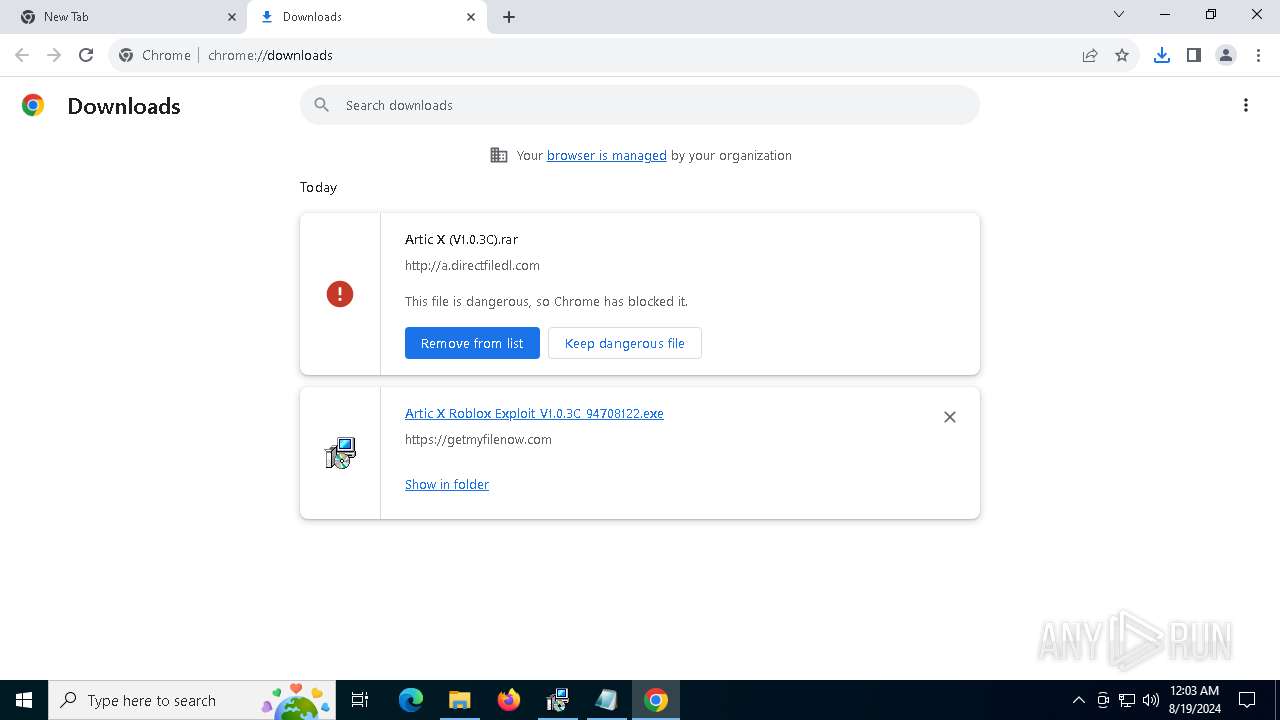This screenshot has width=1280, height=720.
Task: Open the notification center icon
Action: (1247, 700)
